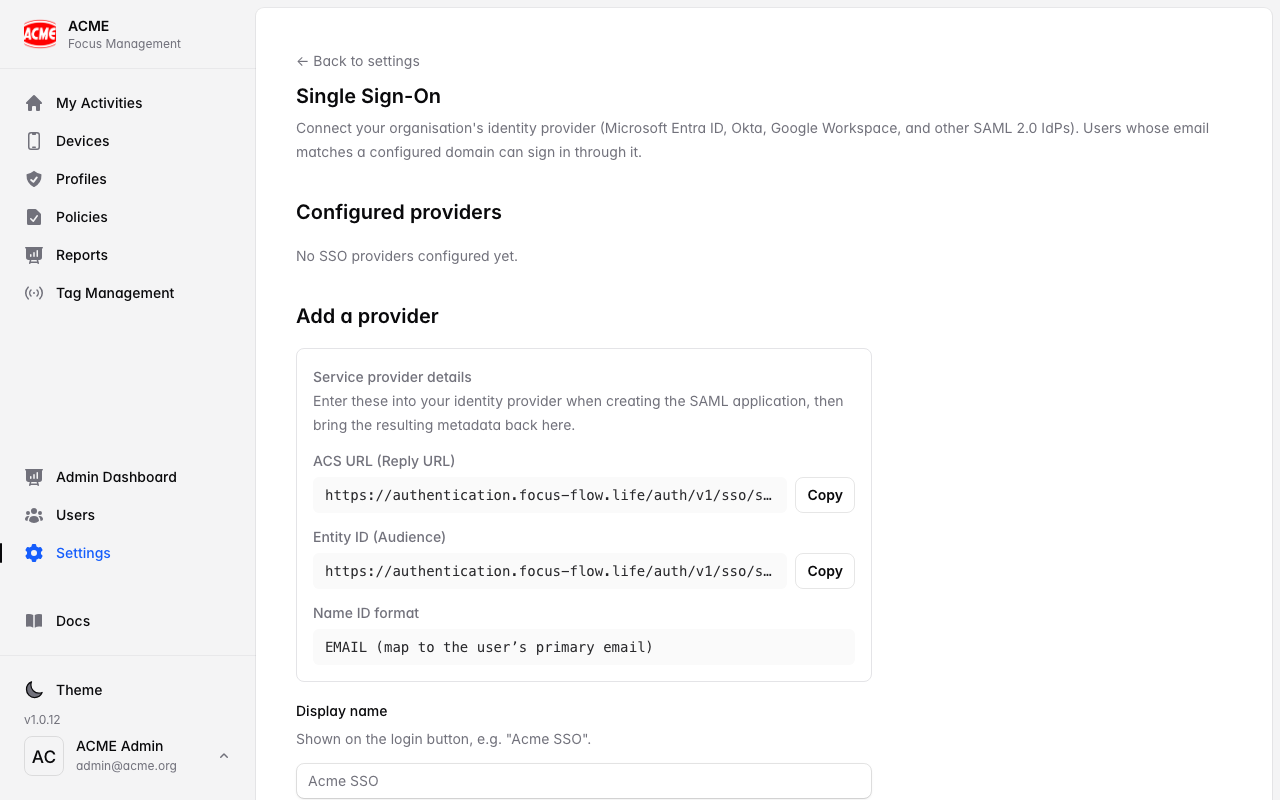Screen dimensions: 1280x800
Task: Click the Devices phone icon
Action: pyautogui.click(x=34, y=141)
